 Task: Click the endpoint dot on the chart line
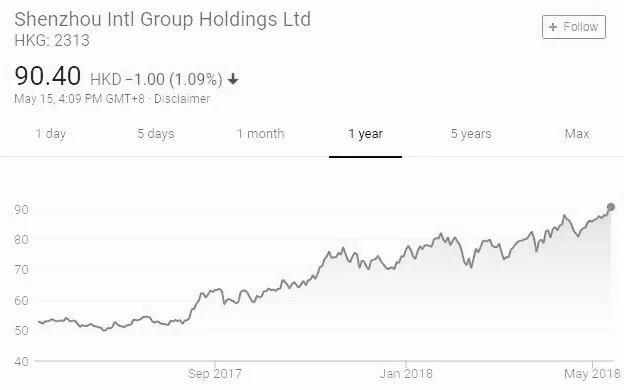coord(611,207)
